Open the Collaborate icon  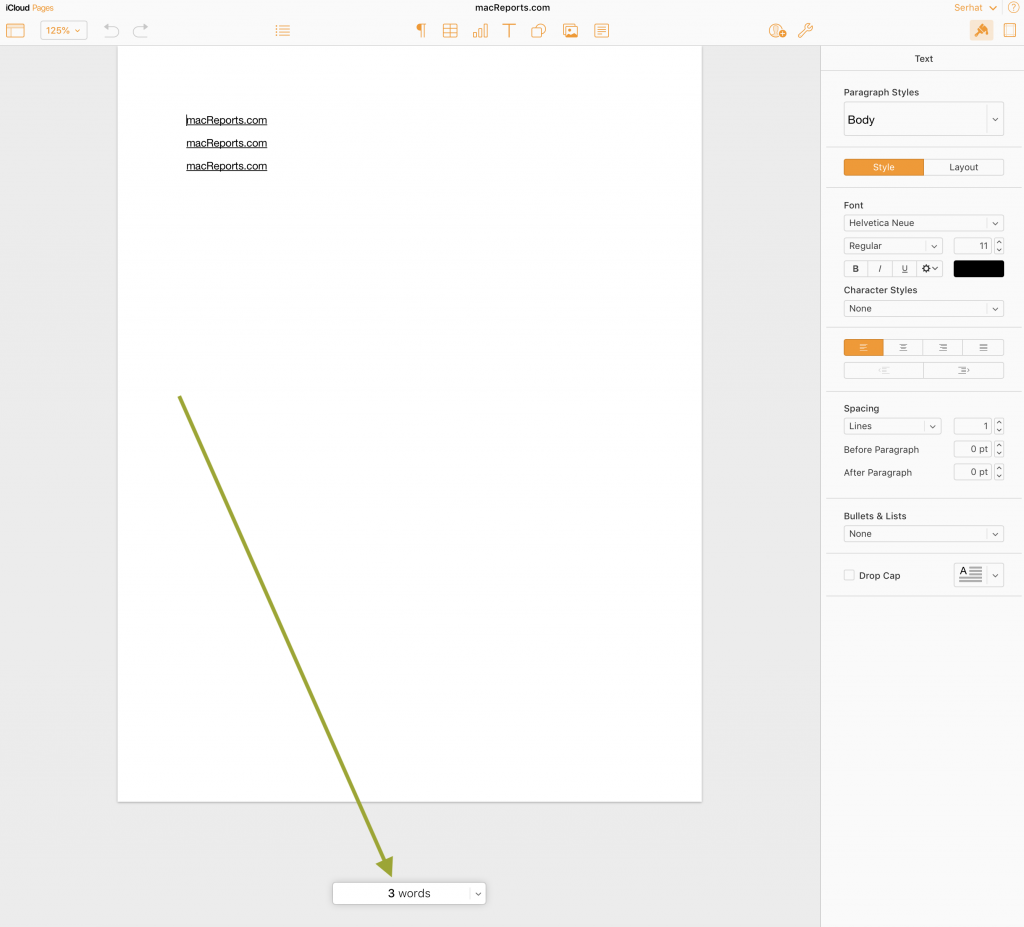777,31
